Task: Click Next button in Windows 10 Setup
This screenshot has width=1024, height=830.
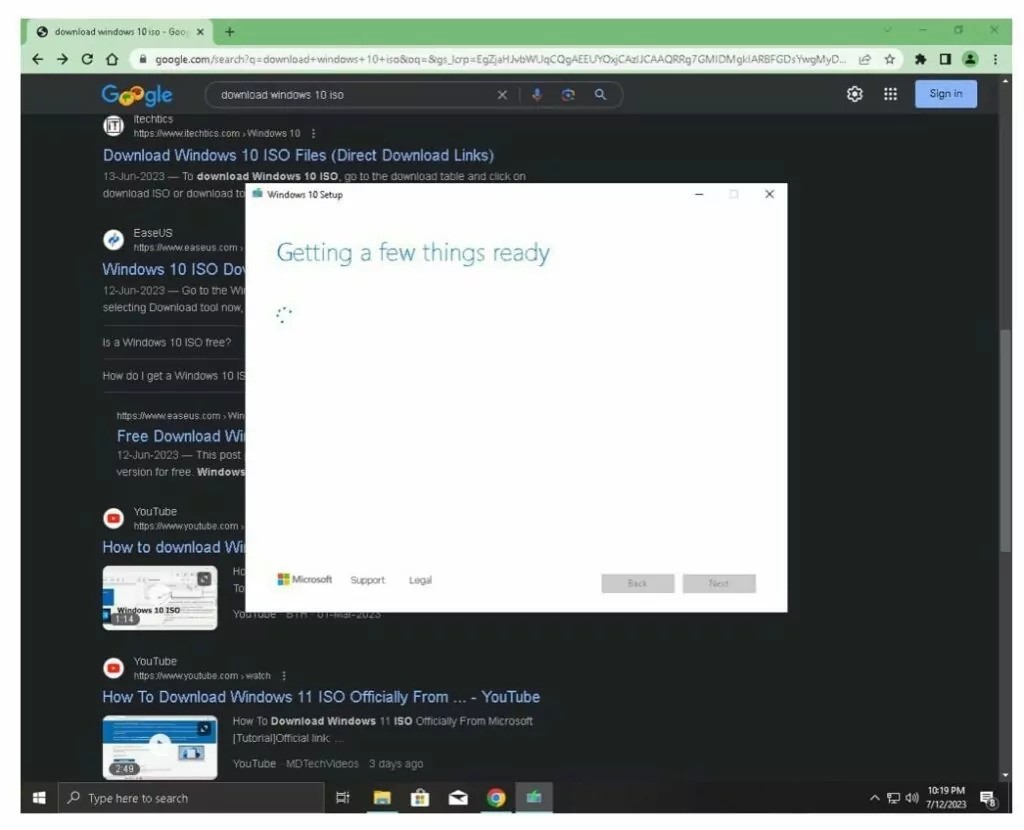Action: point(719,583)
